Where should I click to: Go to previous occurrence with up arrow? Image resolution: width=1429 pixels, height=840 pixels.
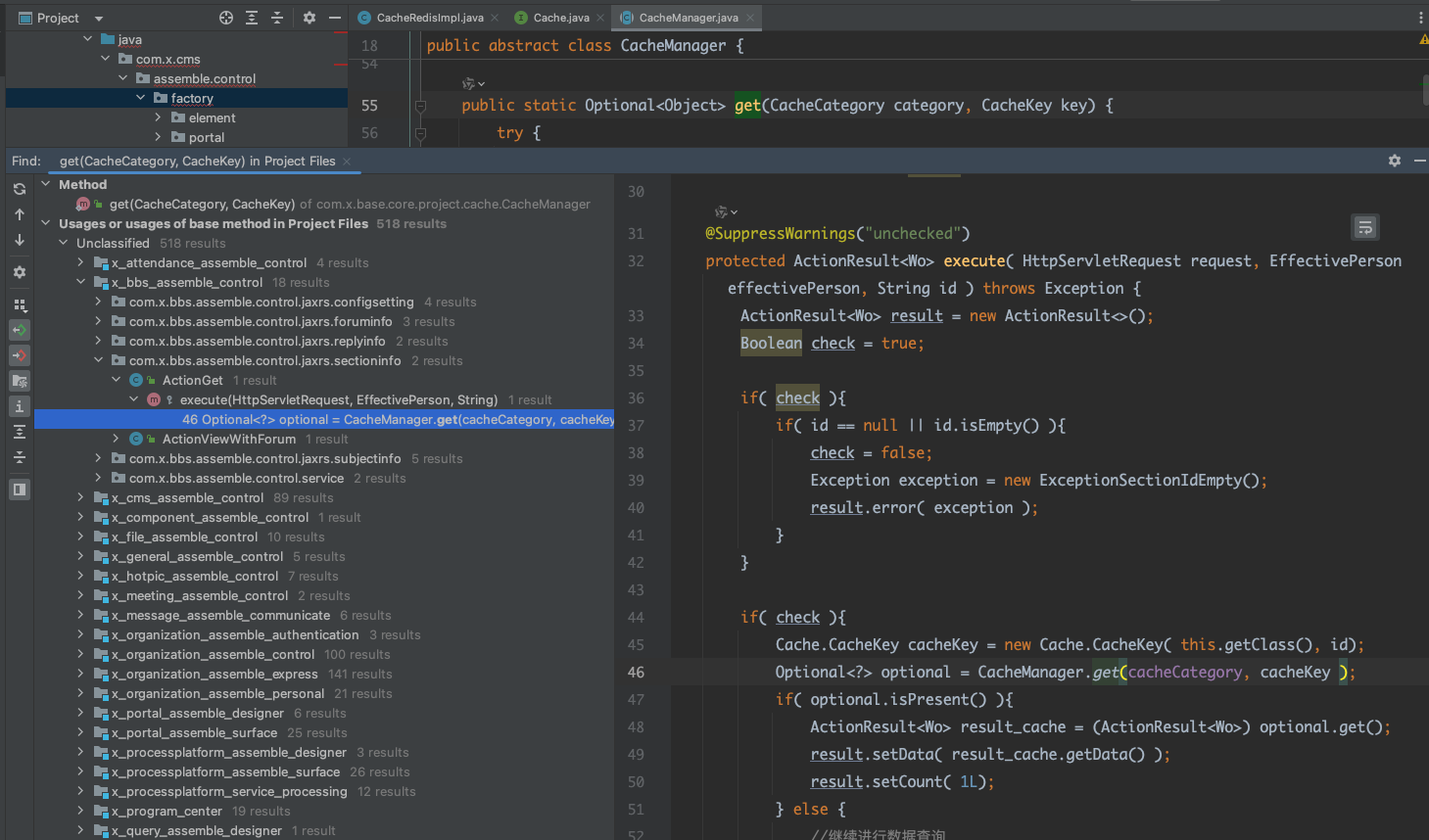(20, 214)
